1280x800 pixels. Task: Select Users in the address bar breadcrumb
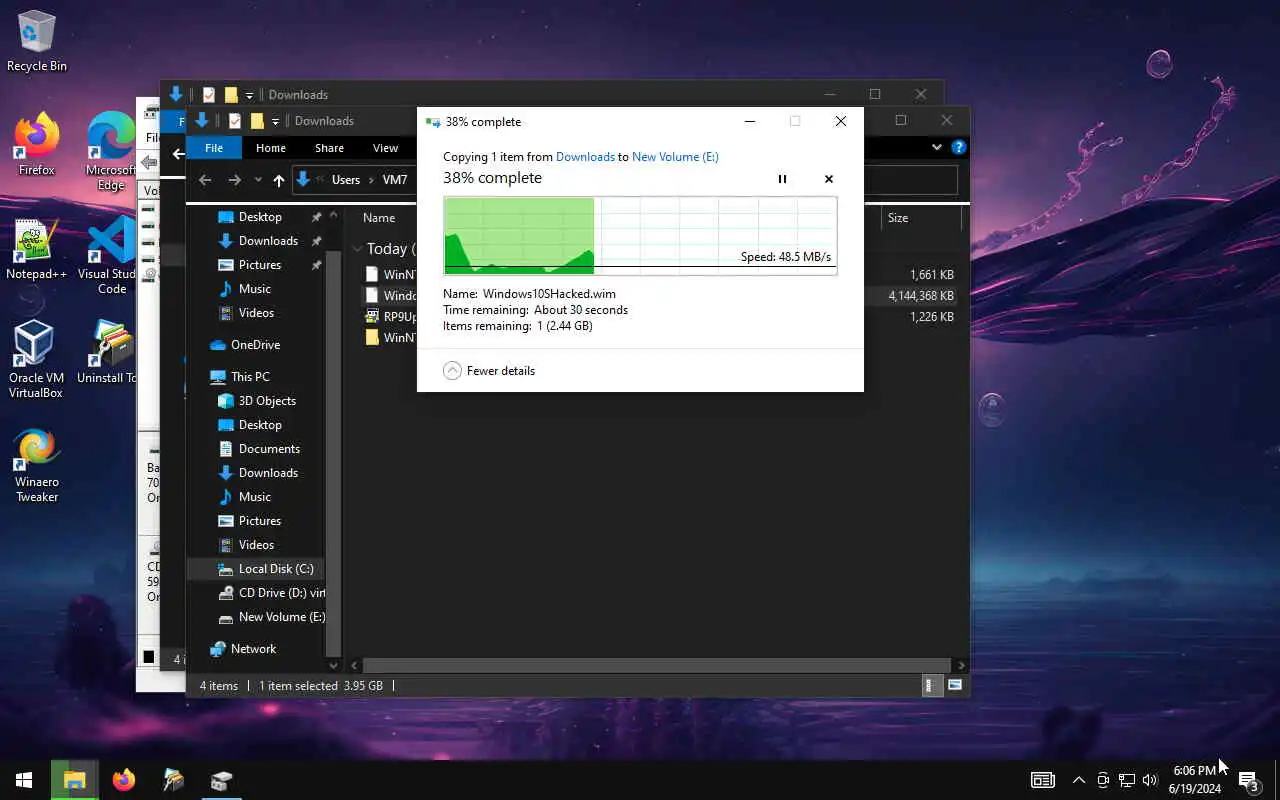[x=346, y=180]
